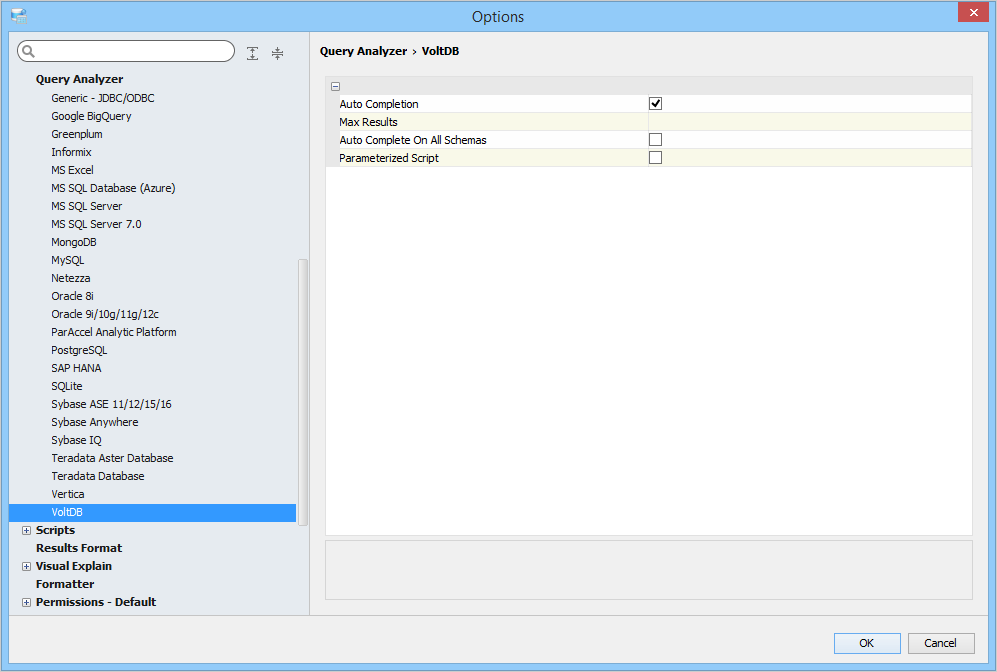Click the tree panel vertical scrollbar

pyautogui.click(x=303, y=392)
